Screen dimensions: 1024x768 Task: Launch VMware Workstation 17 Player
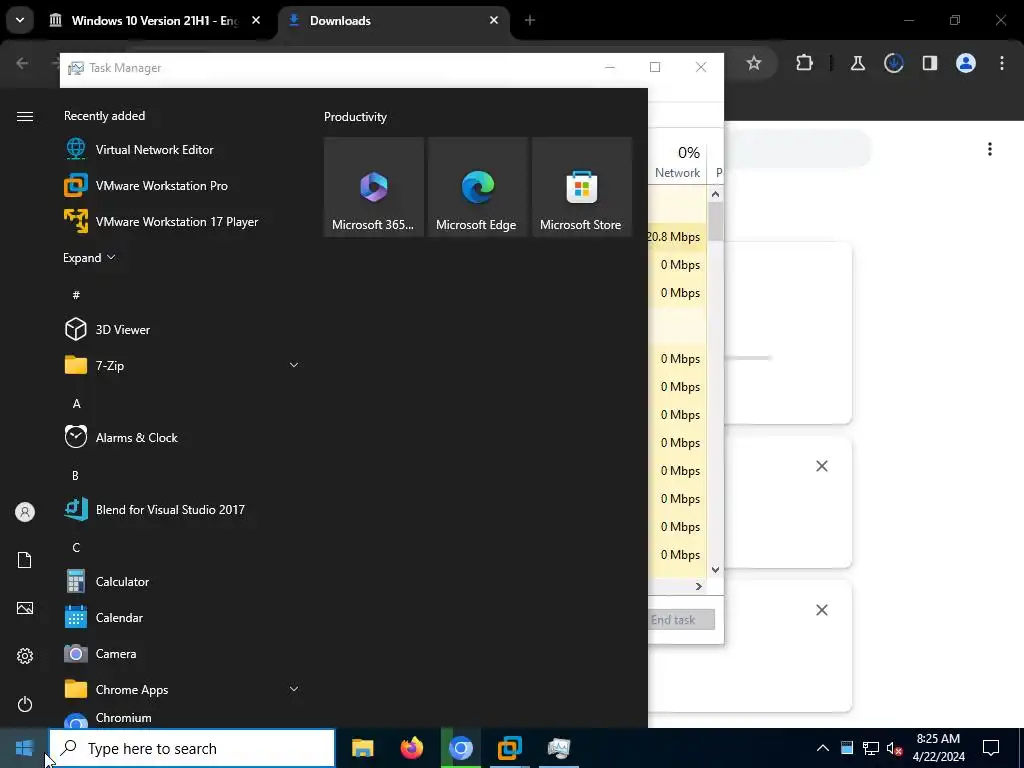click(x=161, y=221)
